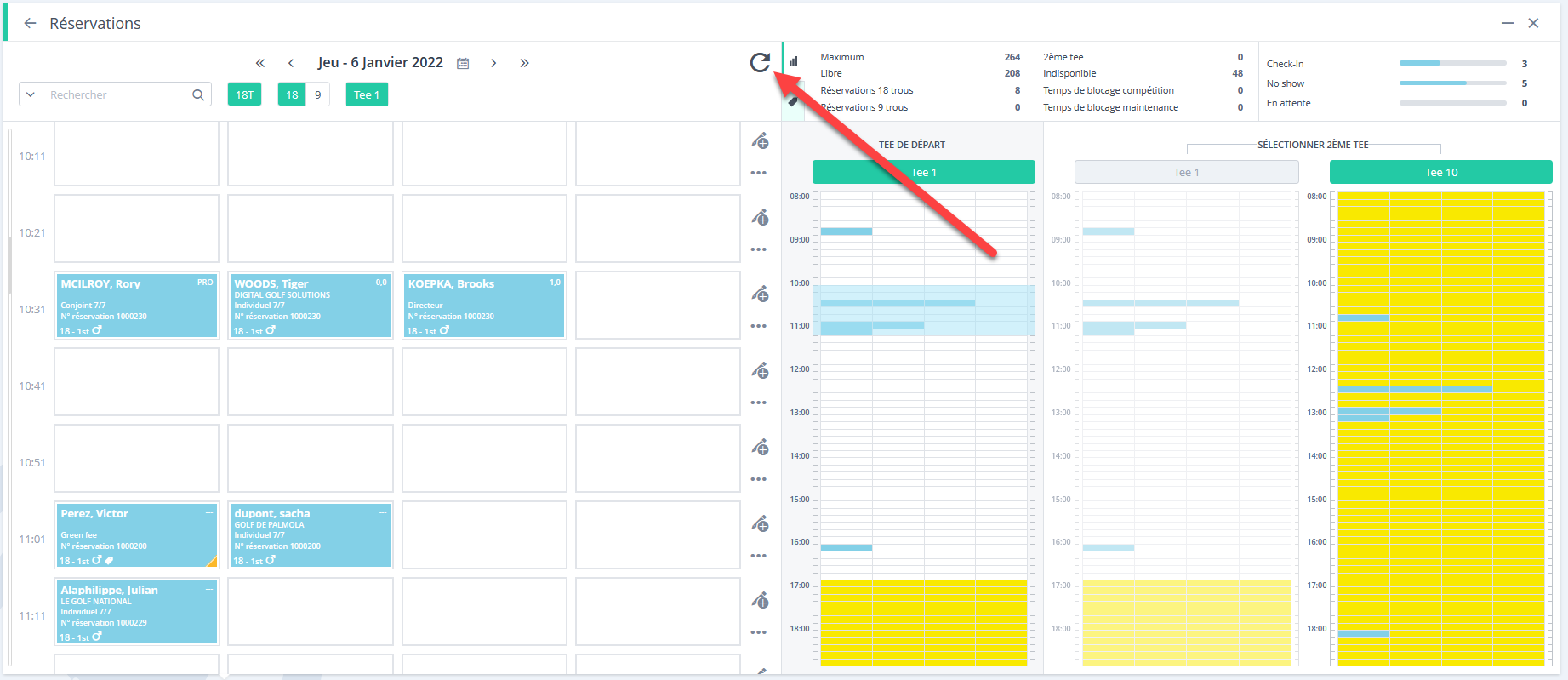Open MCILROY, Rory booking card
1568x680 pixels.
pos(136,306)
